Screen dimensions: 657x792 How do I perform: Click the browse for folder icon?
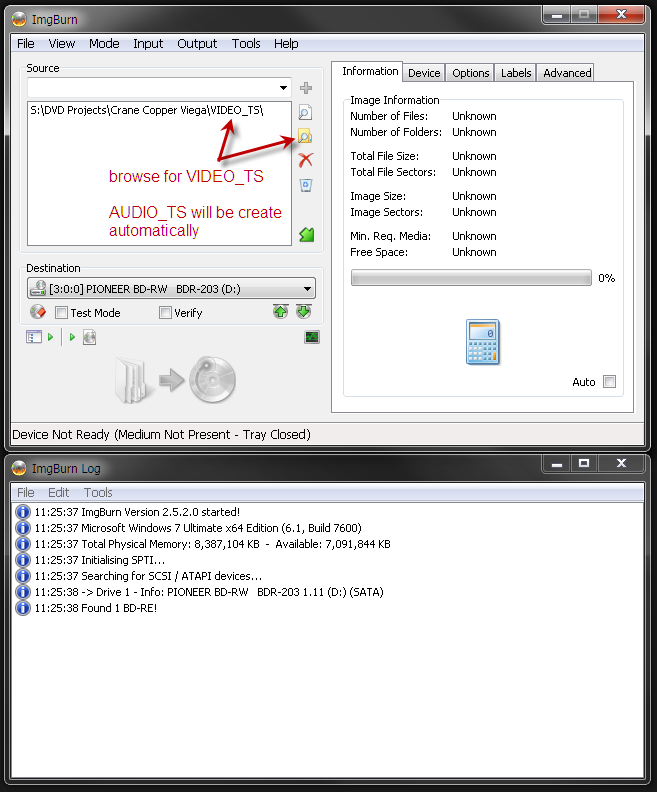pyautogui.click(x=306, y=137)
